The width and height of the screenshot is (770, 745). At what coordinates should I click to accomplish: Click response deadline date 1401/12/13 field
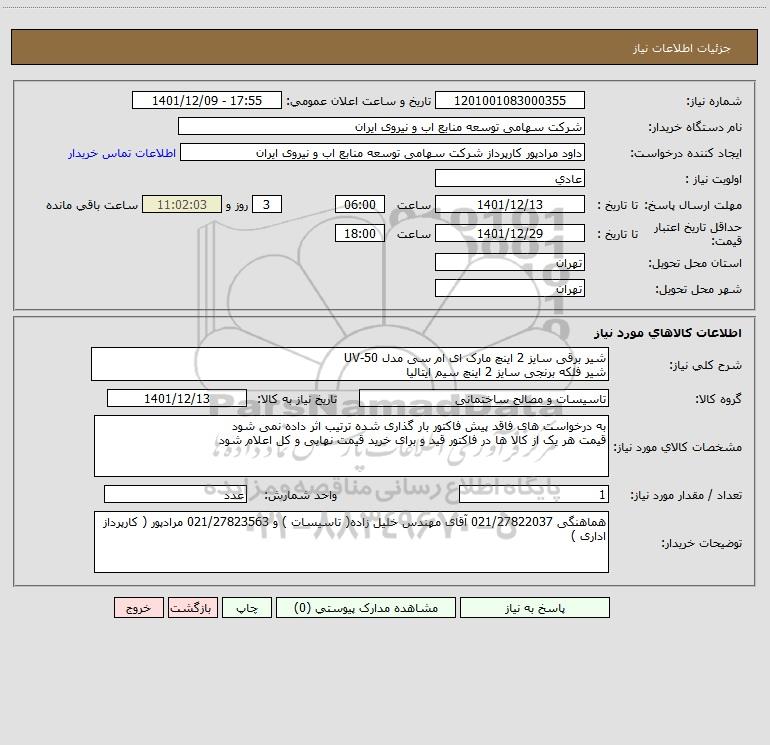510,204
